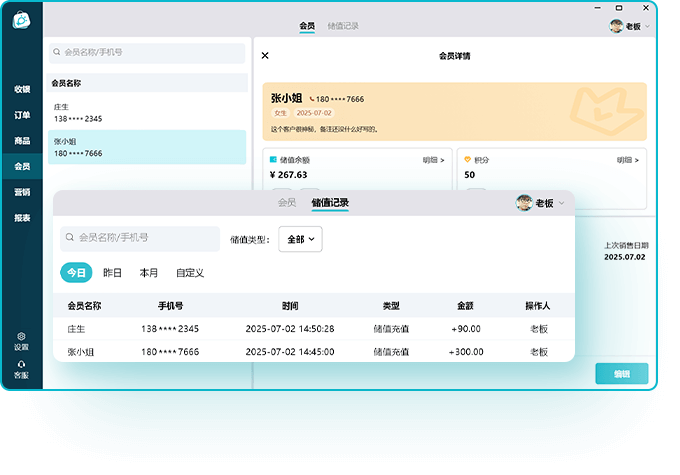Select the 今日 date filter
Screen dimensions: 680x475
point(76,272)
